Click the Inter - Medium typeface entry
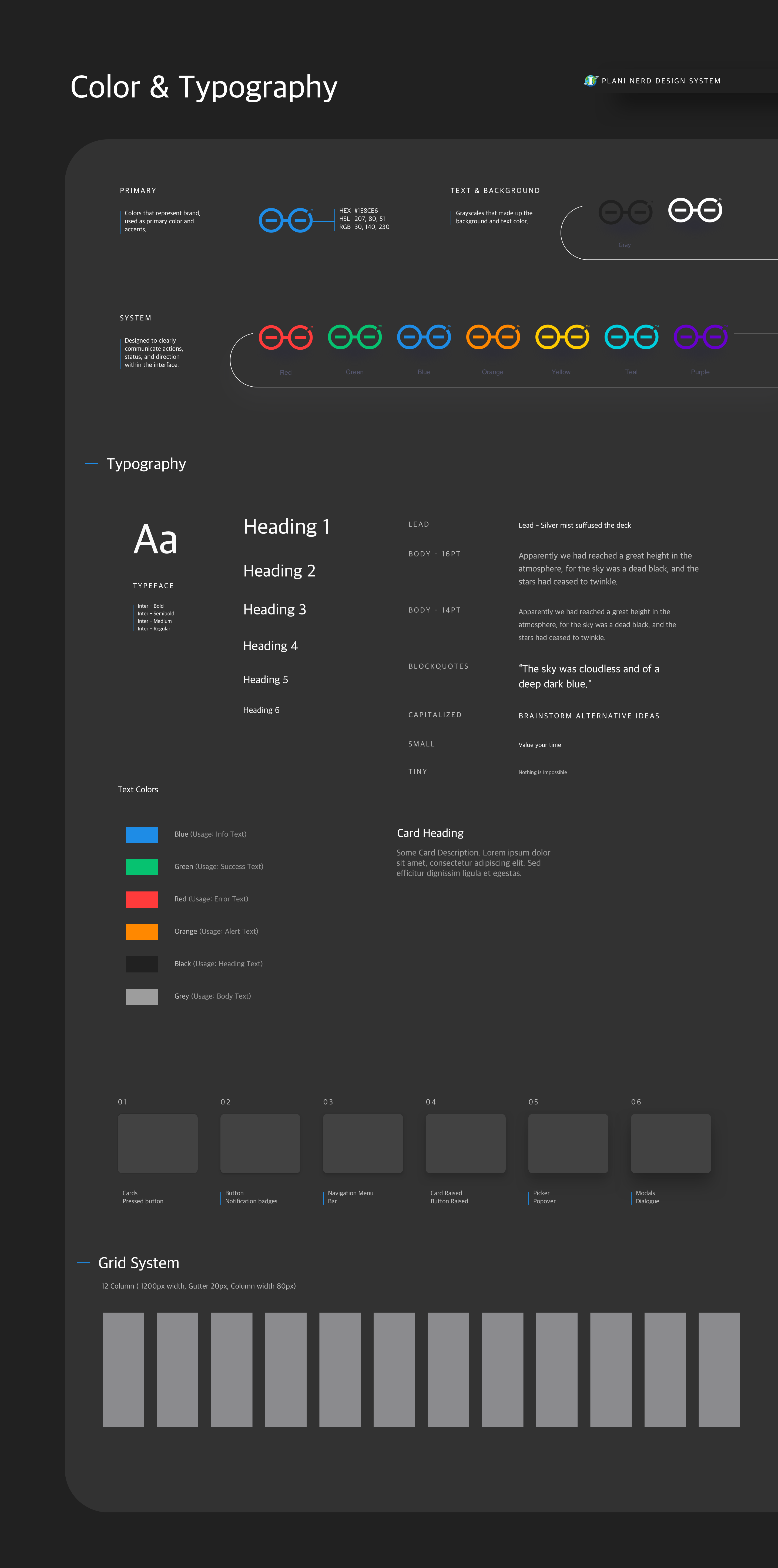This screenshot has width=778, height=1568. pos(155,621)
